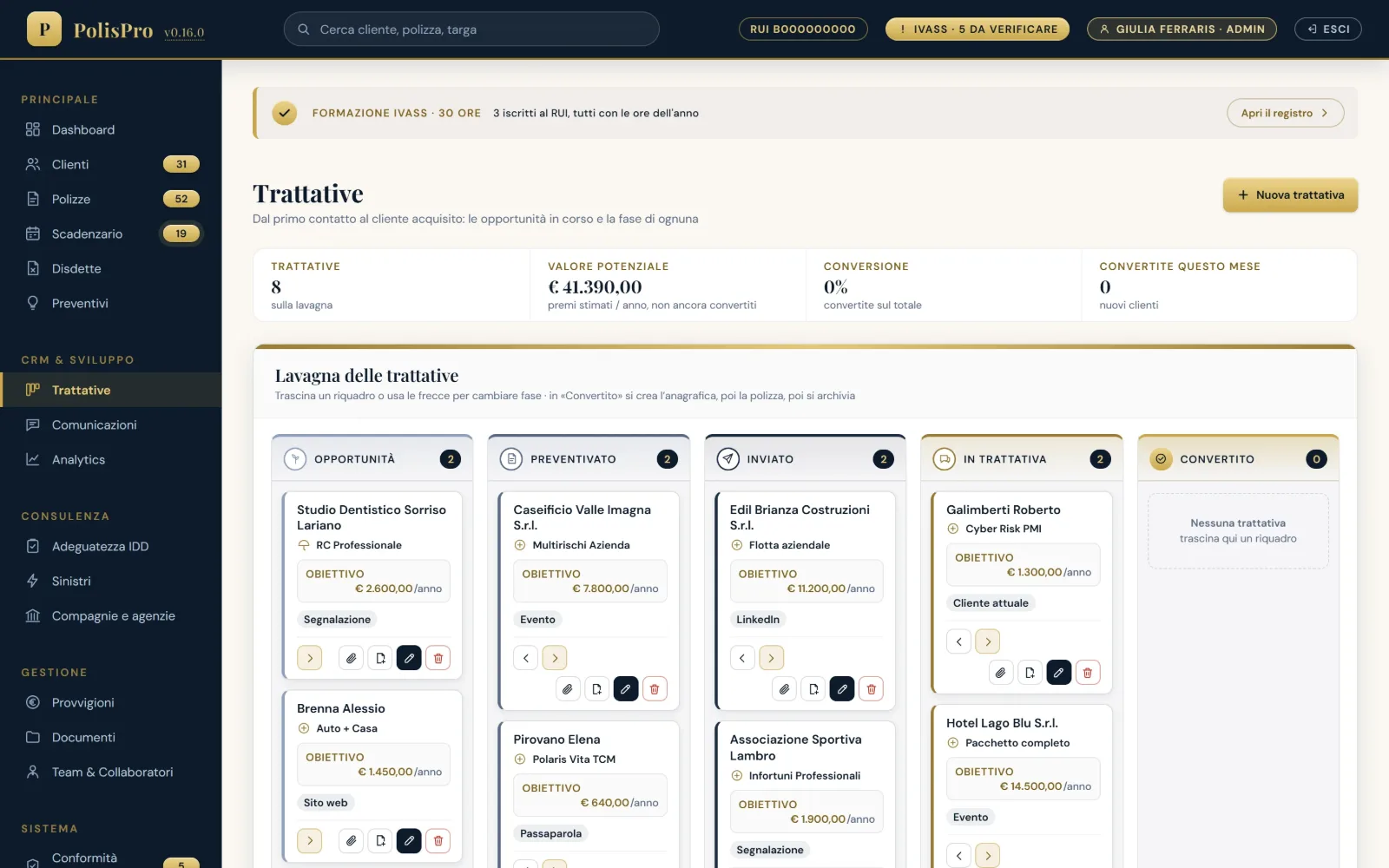The height and width of the screenshot is (868, 1389).
Task: Advance Galimberti Roberto to next phase
Action: (988, 641)
